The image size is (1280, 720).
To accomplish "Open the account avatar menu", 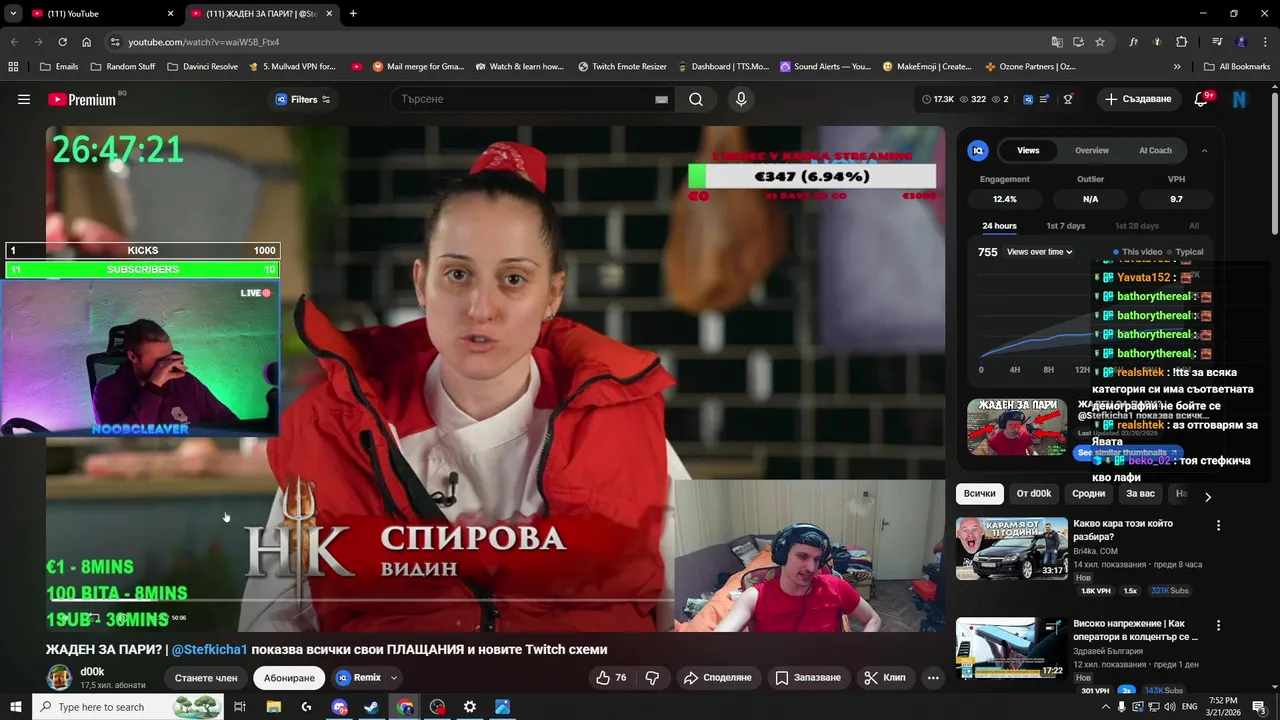I will click(x=1240, y=99).
